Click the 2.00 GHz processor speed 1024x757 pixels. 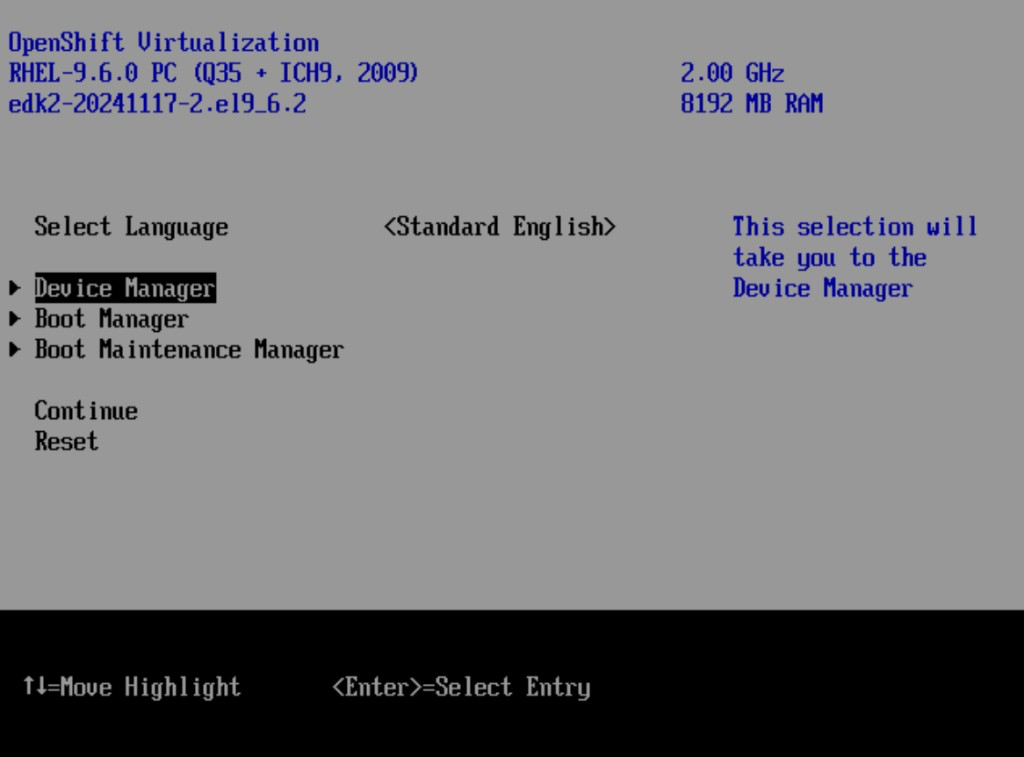(x=732, y=72)
